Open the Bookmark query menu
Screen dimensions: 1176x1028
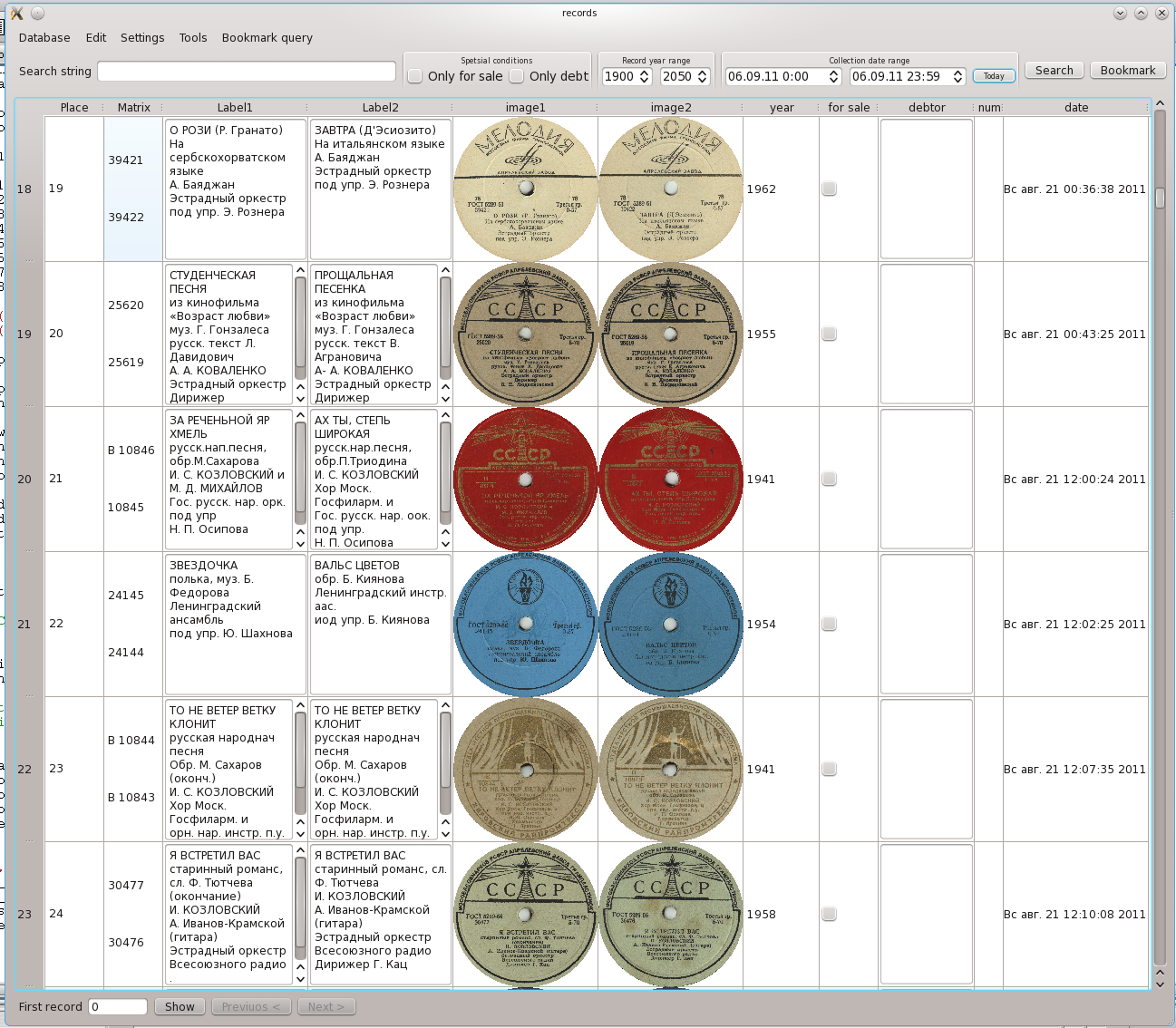click(267, 37)
